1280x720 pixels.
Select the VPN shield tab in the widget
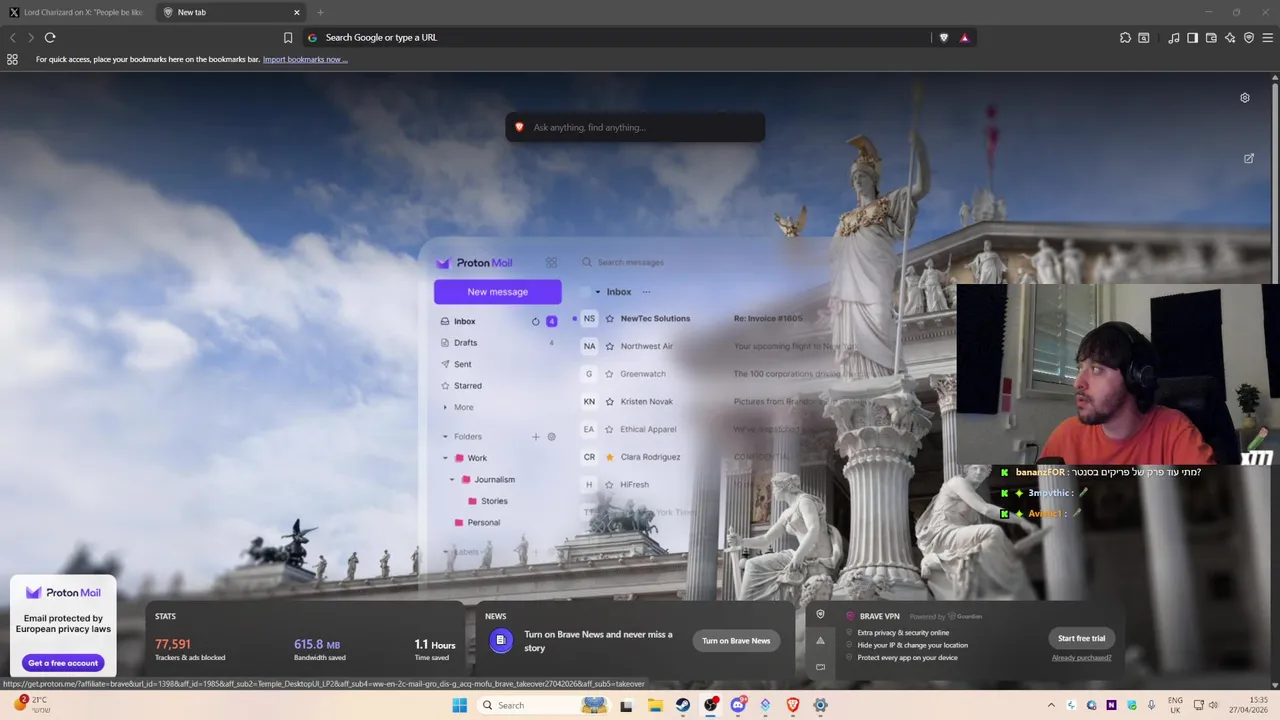pos(821,614)
